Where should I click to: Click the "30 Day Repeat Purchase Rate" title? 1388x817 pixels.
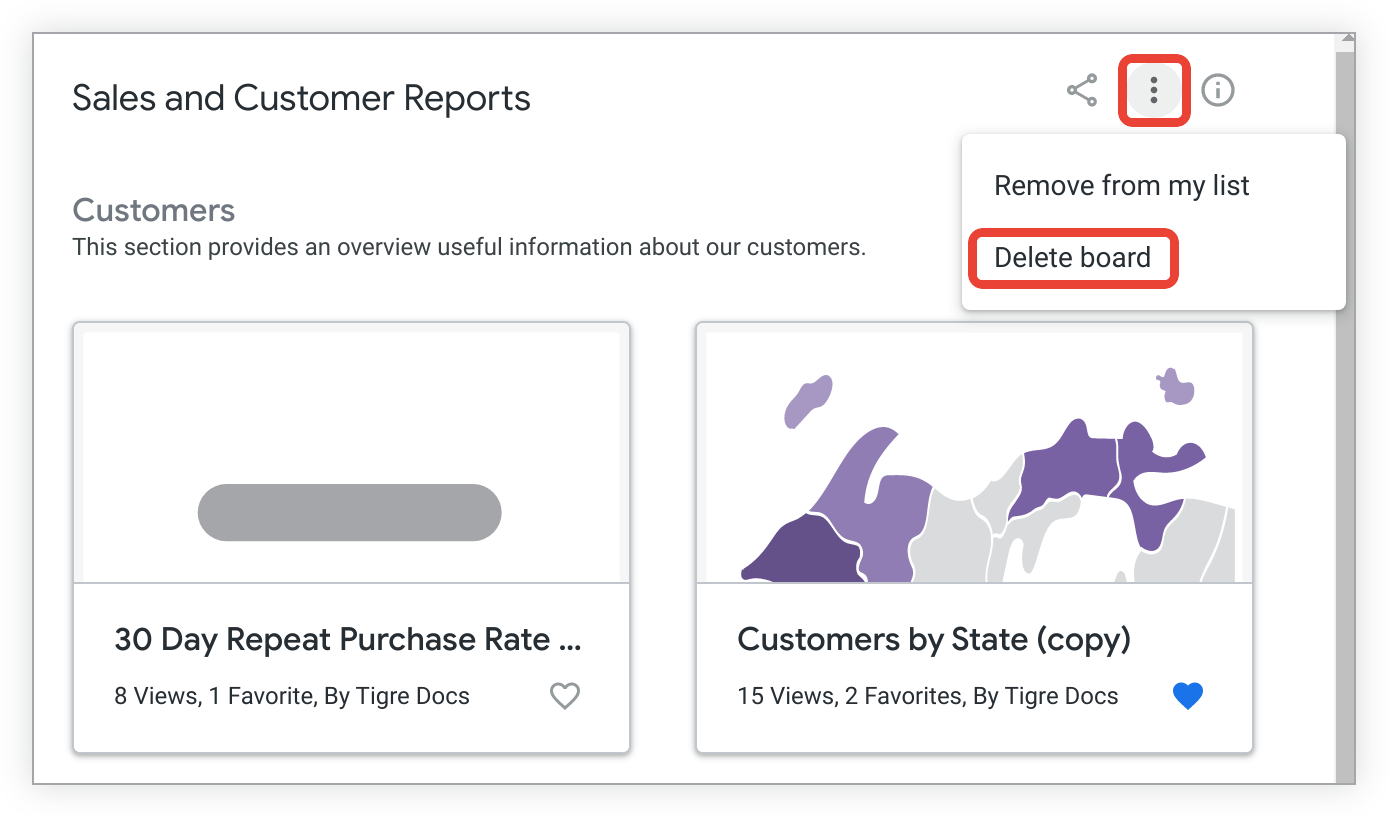347,640
